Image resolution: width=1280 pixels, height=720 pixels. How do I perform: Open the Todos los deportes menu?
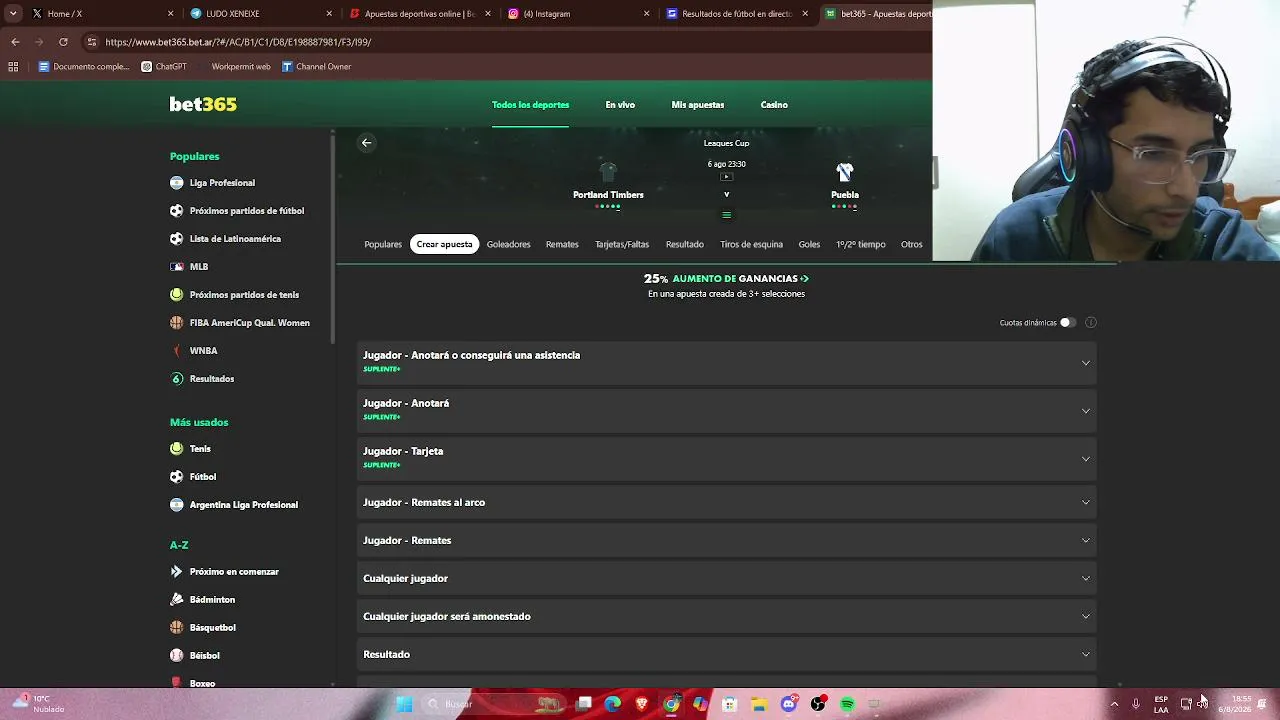[530, 105]
